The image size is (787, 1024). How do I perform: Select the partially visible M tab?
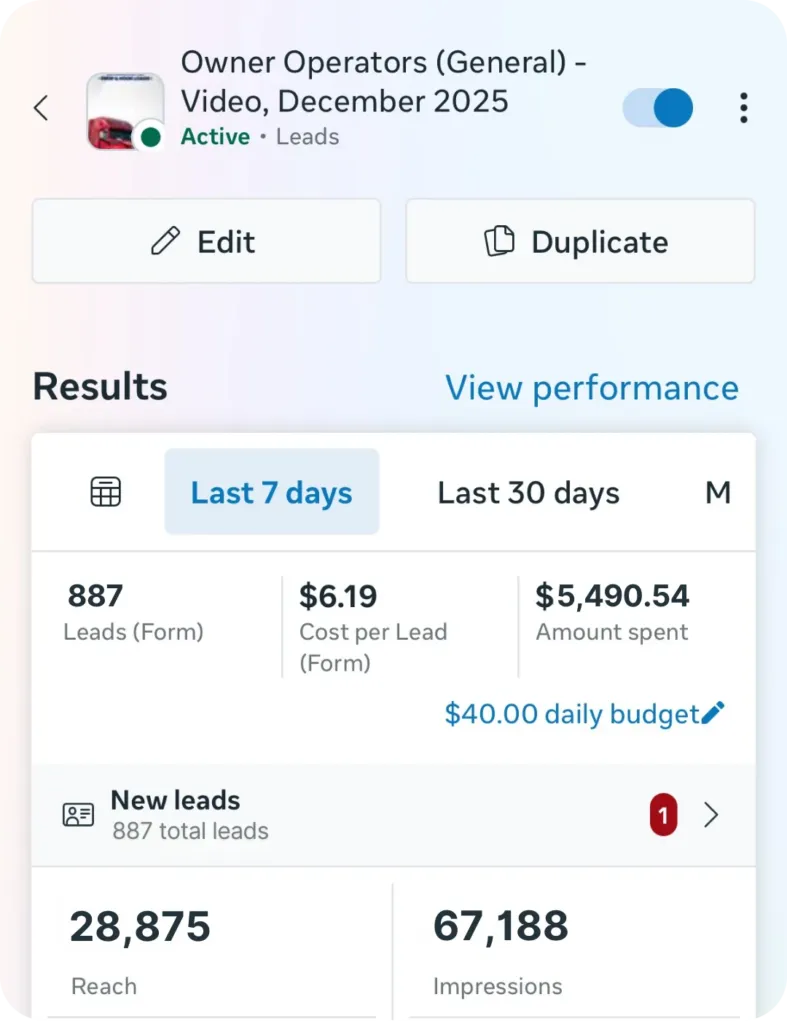(717, 492)
